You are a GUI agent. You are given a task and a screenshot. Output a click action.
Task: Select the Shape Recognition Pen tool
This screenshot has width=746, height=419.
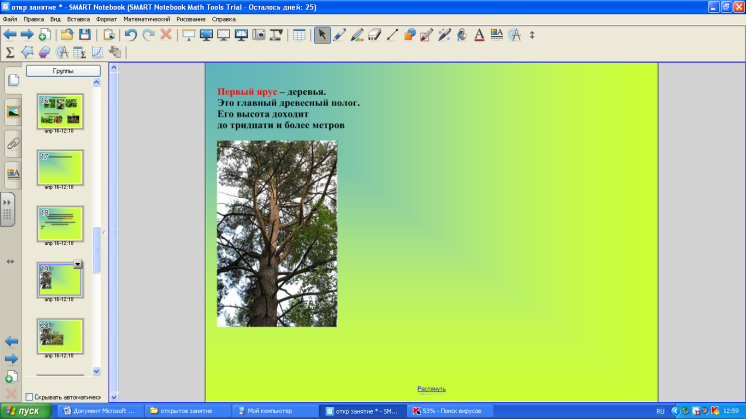(x=427, y=35)
